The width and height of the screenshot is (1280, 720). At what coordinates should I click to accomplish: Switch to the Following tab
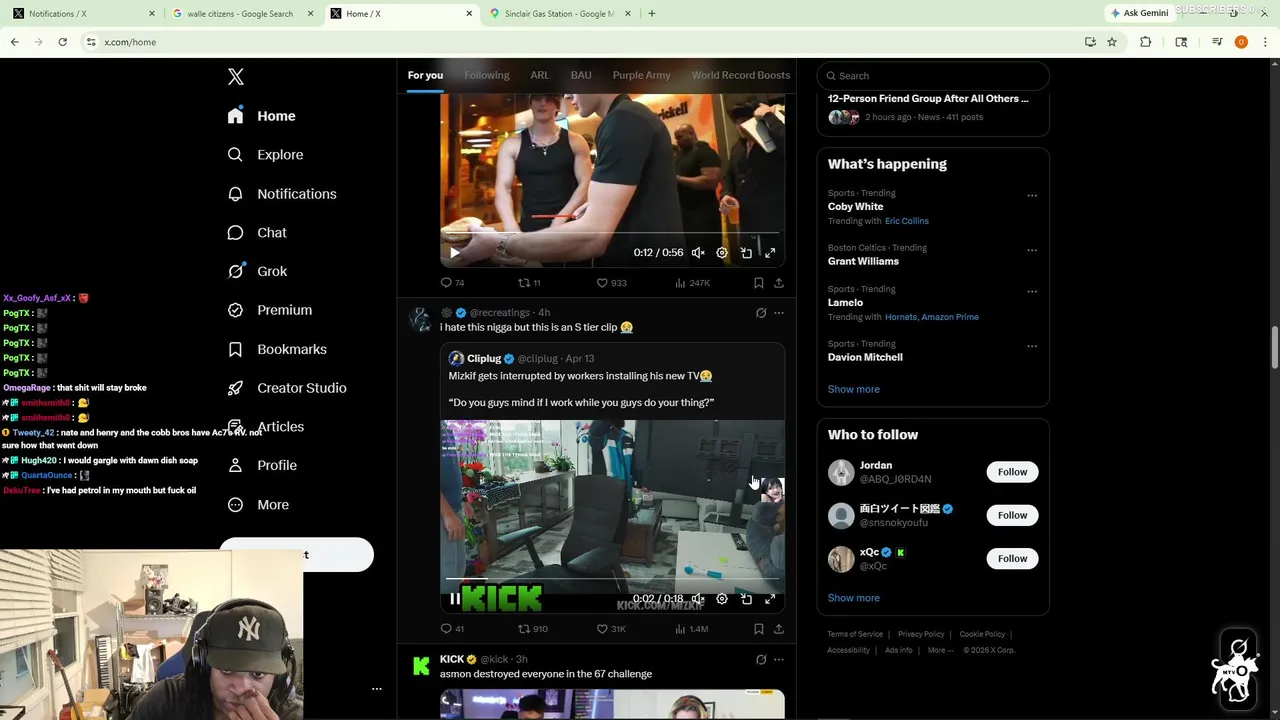tap(487, 75)
